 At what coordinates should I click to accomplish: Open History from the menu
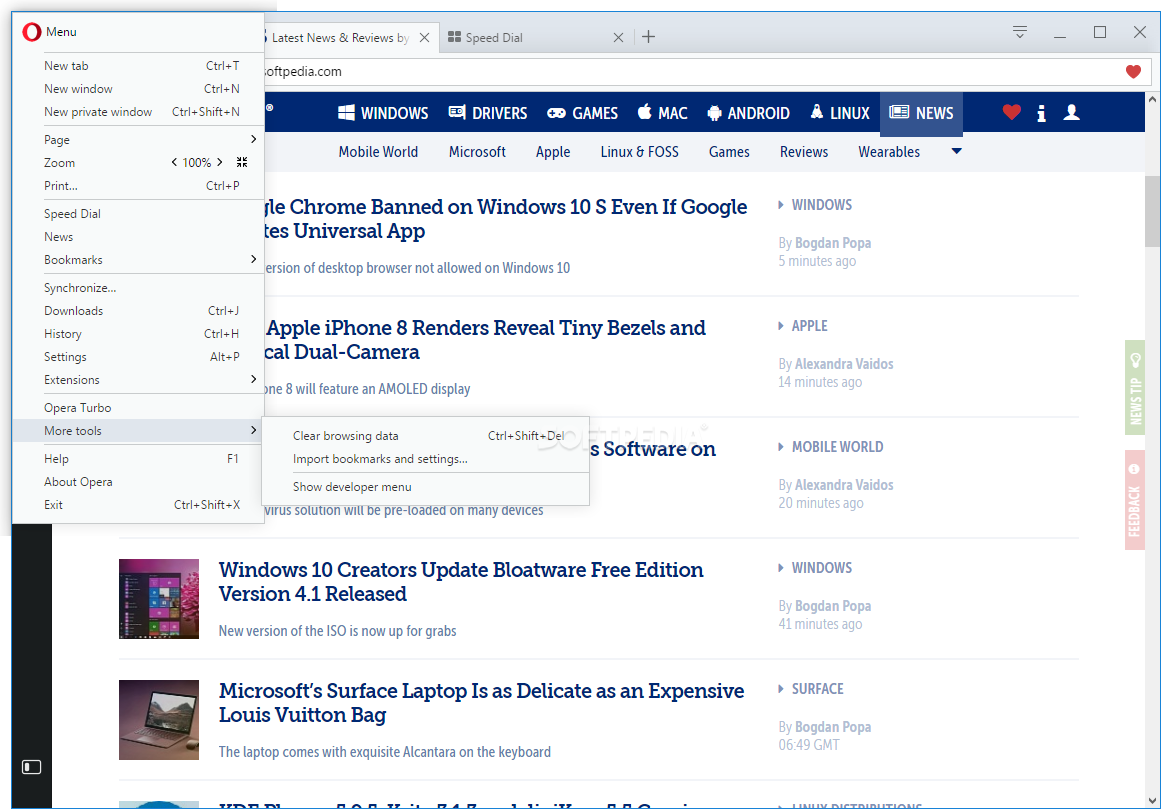138,334
